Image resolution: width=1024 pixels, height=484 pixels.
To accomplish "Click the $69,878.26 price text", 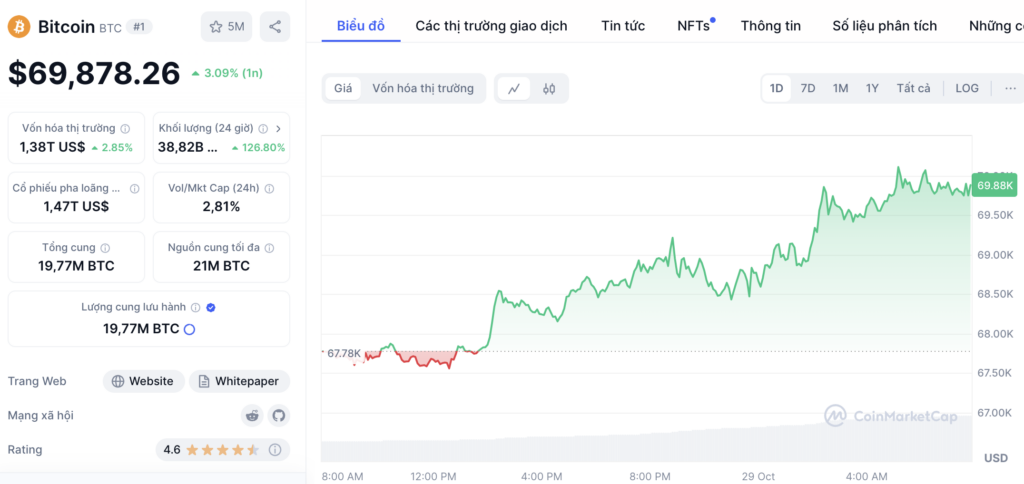I will 94,73.
